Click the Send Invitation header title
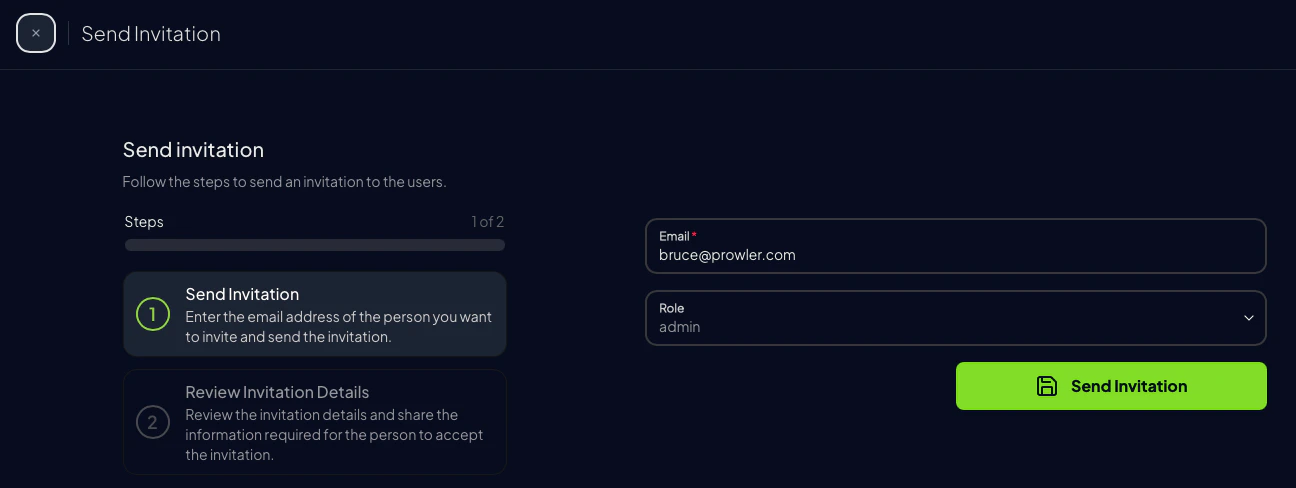 [151, 34]
